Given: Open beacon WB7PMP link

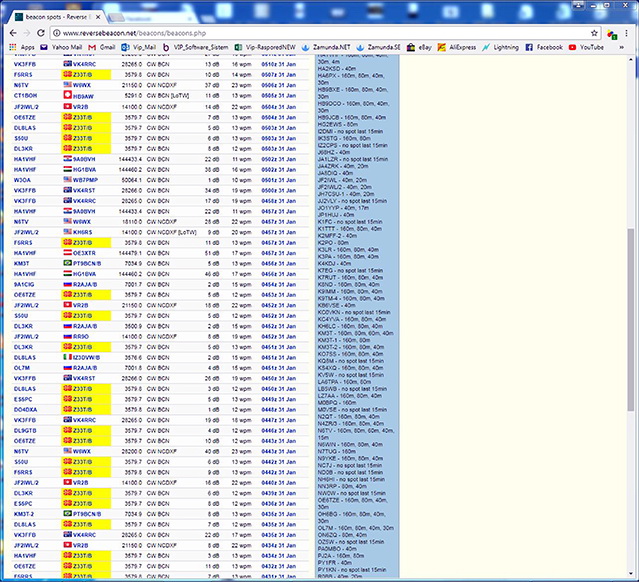Looking at the screenshot, I should 85,180.
